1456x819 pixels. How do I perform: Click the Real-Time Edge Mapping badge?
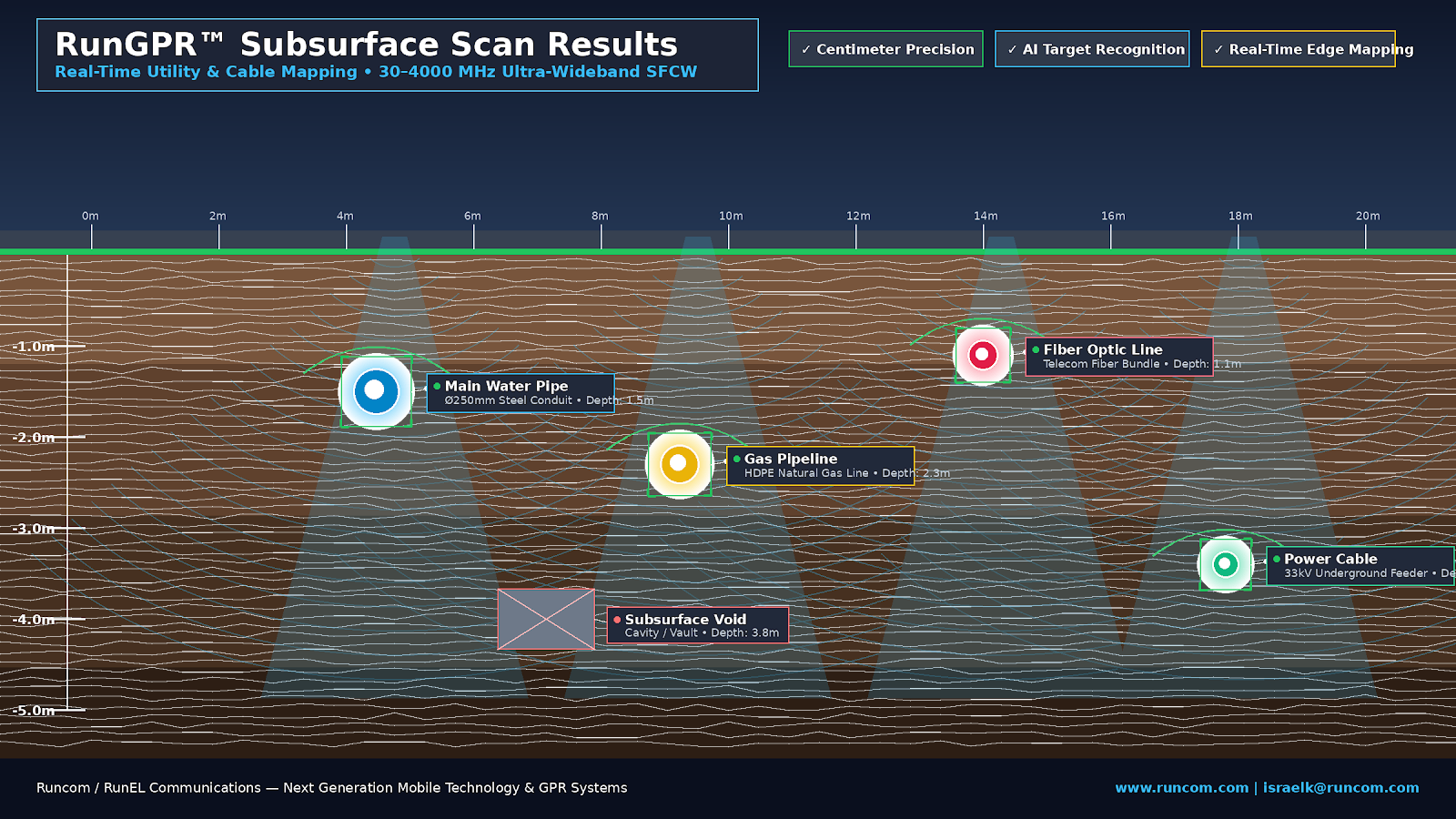click(x=1299, y=49)
